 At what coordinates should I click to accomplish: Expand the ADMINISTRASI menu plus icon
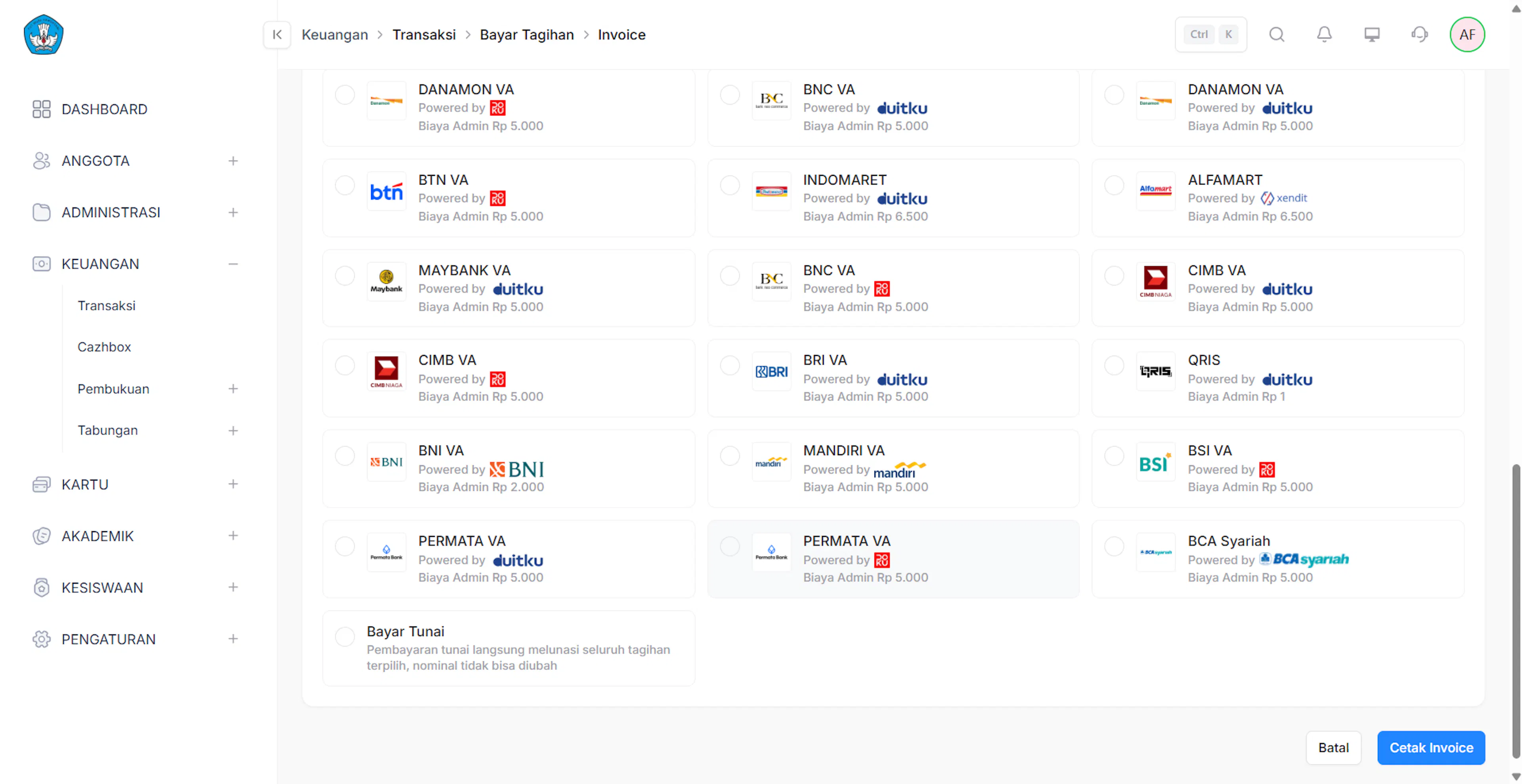(x=233, y=212)
